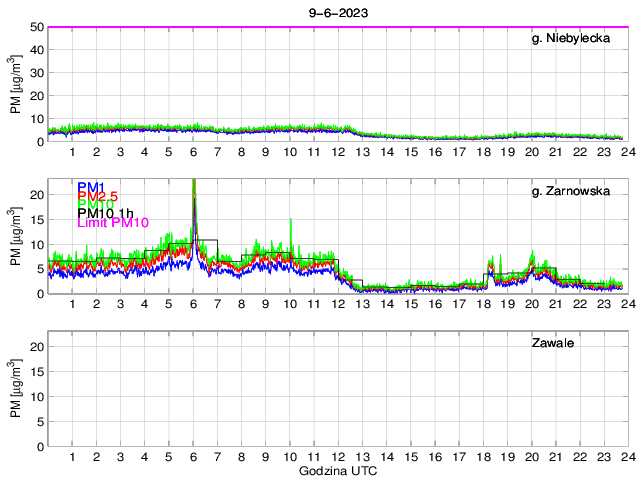Click hour 1 tick below the Zarnowska chart

73,304
